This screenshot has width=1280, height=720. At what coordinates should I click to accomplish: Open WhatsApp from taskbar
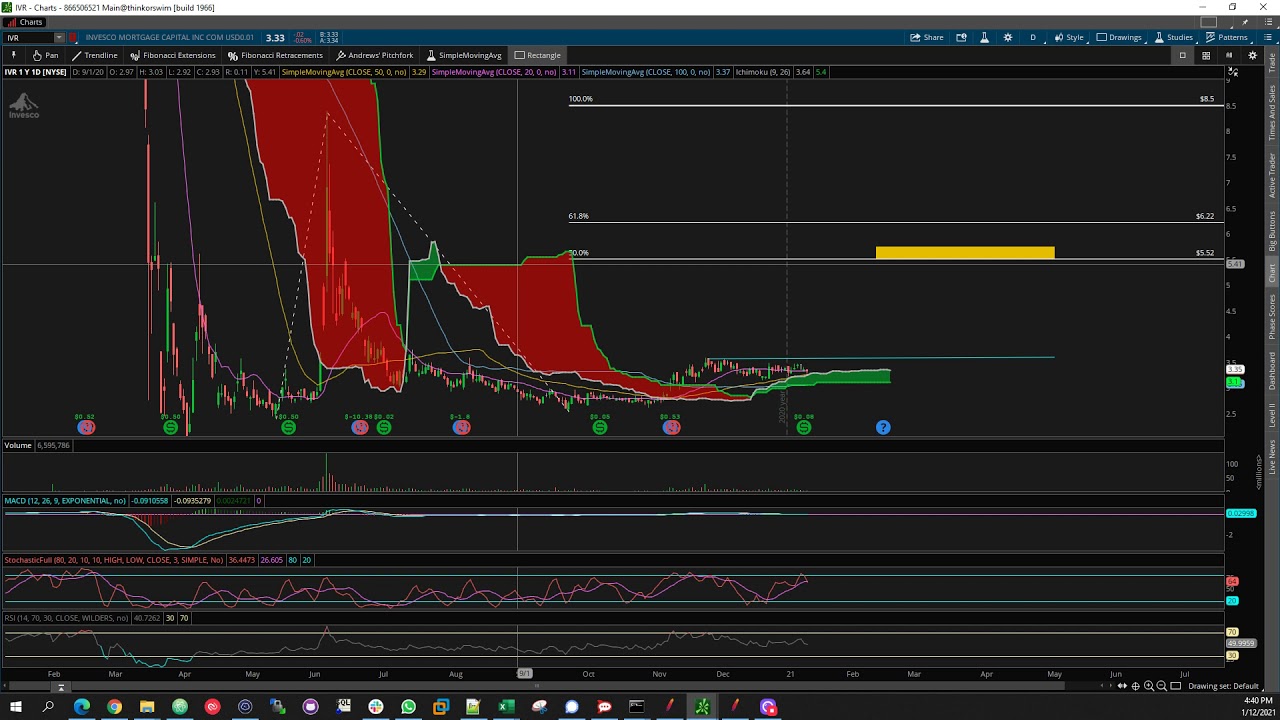point(408,707)
